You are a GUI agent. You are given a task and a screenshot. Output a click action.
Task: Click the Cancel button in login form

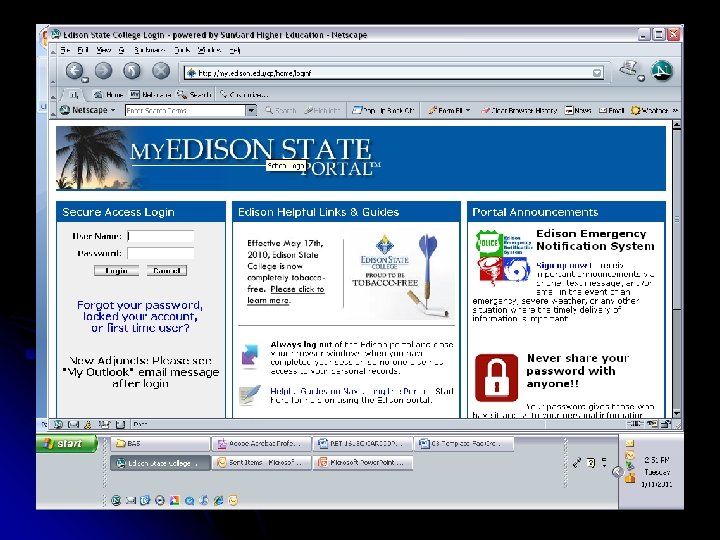pyautogui.click(x=167, y=270)
